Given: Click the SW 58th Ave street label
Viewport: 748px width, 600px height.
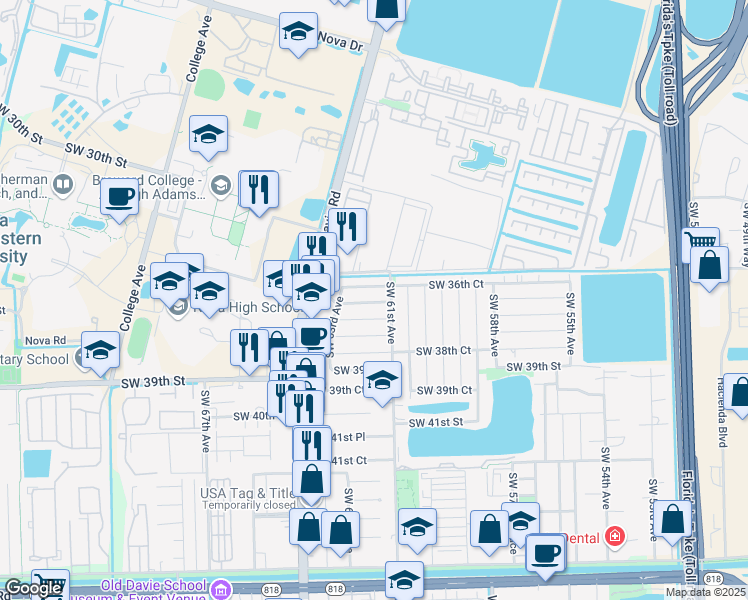Looking at the screenshot, I should coord(493,325).
